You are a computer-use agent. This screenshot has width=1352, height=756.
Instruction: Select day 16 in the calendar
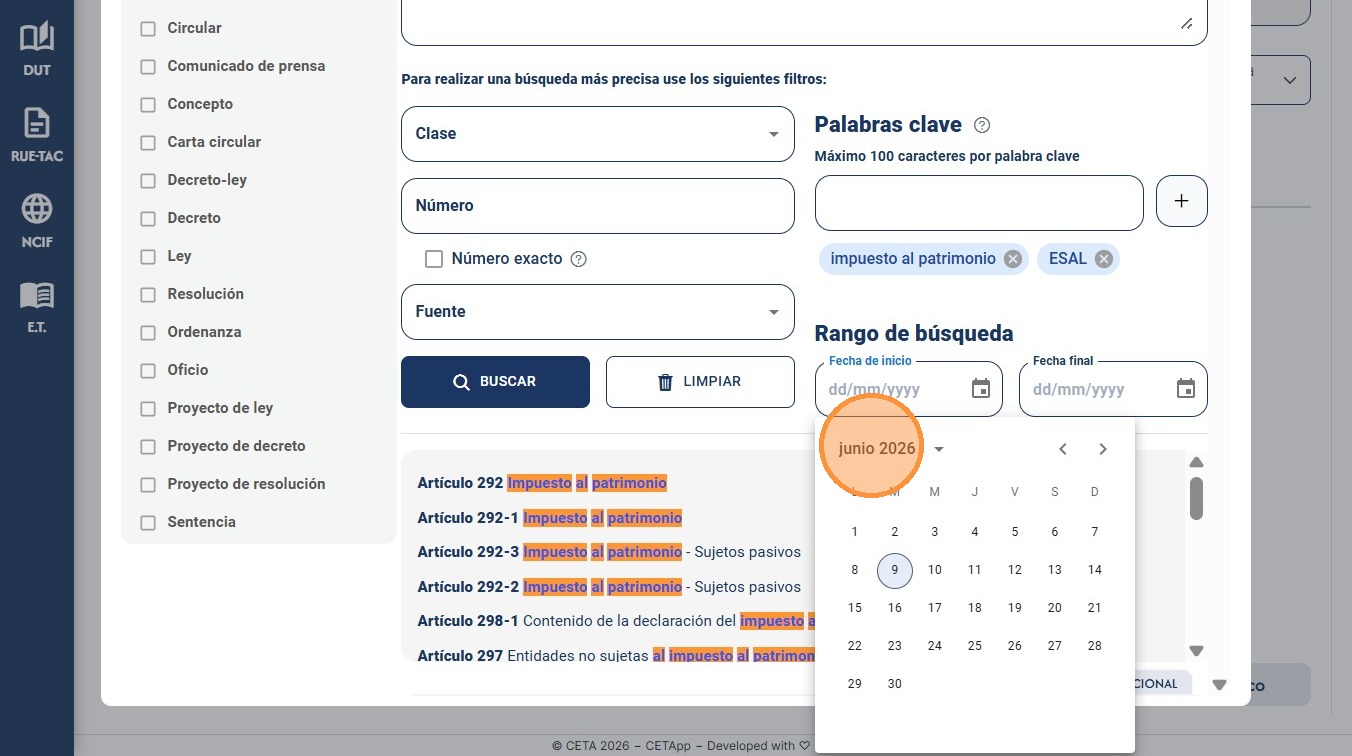tap(895, 608)
